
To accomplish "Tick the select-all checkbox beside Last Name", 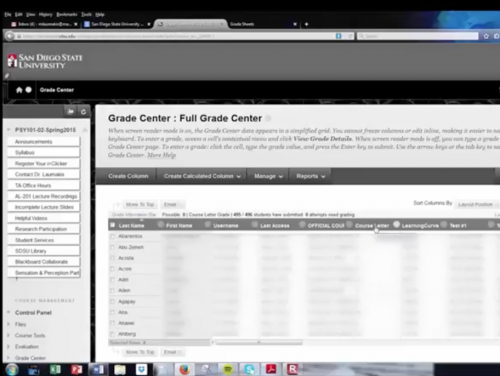I will coord(112,225).
